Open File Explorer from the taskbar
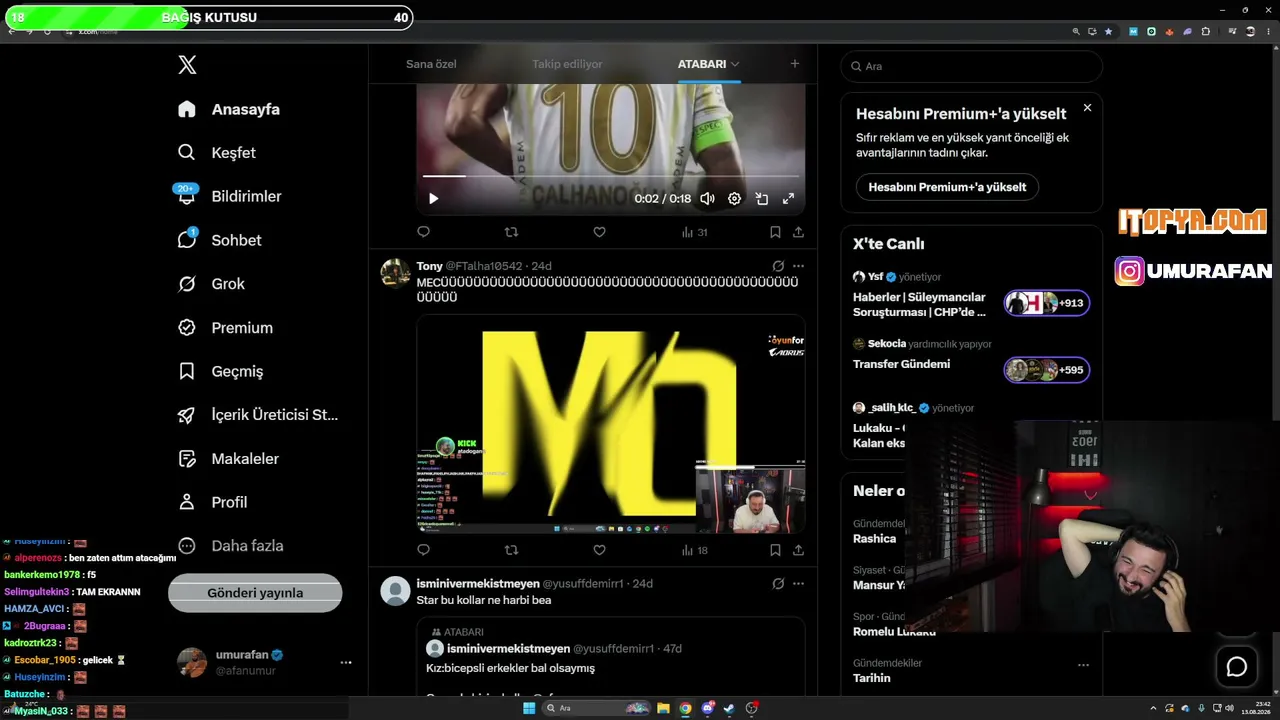 663,709
